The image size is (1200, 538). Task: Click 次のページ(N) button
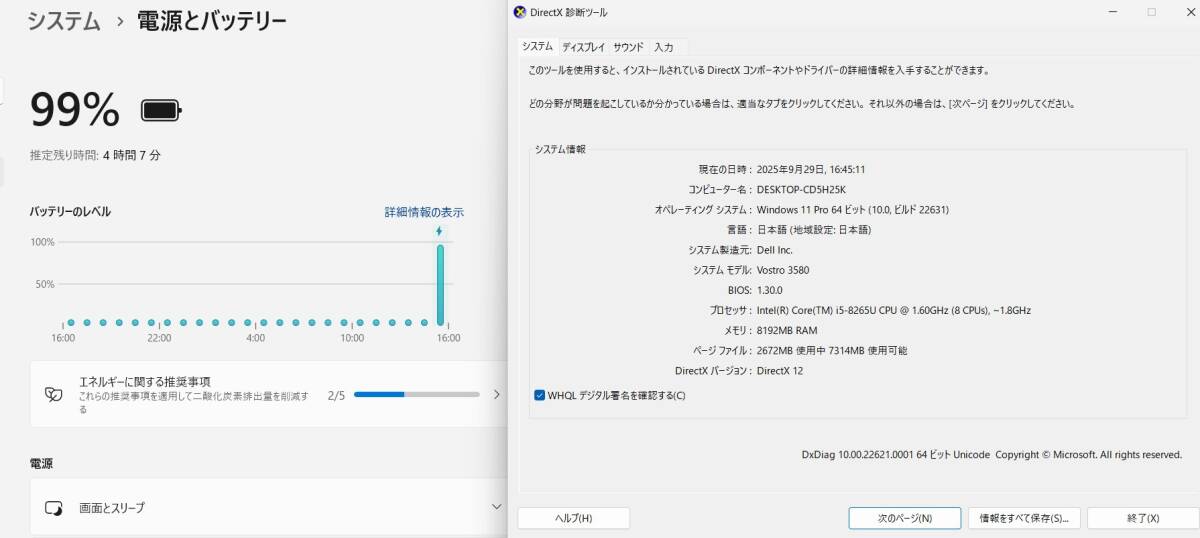coord(905,518)
